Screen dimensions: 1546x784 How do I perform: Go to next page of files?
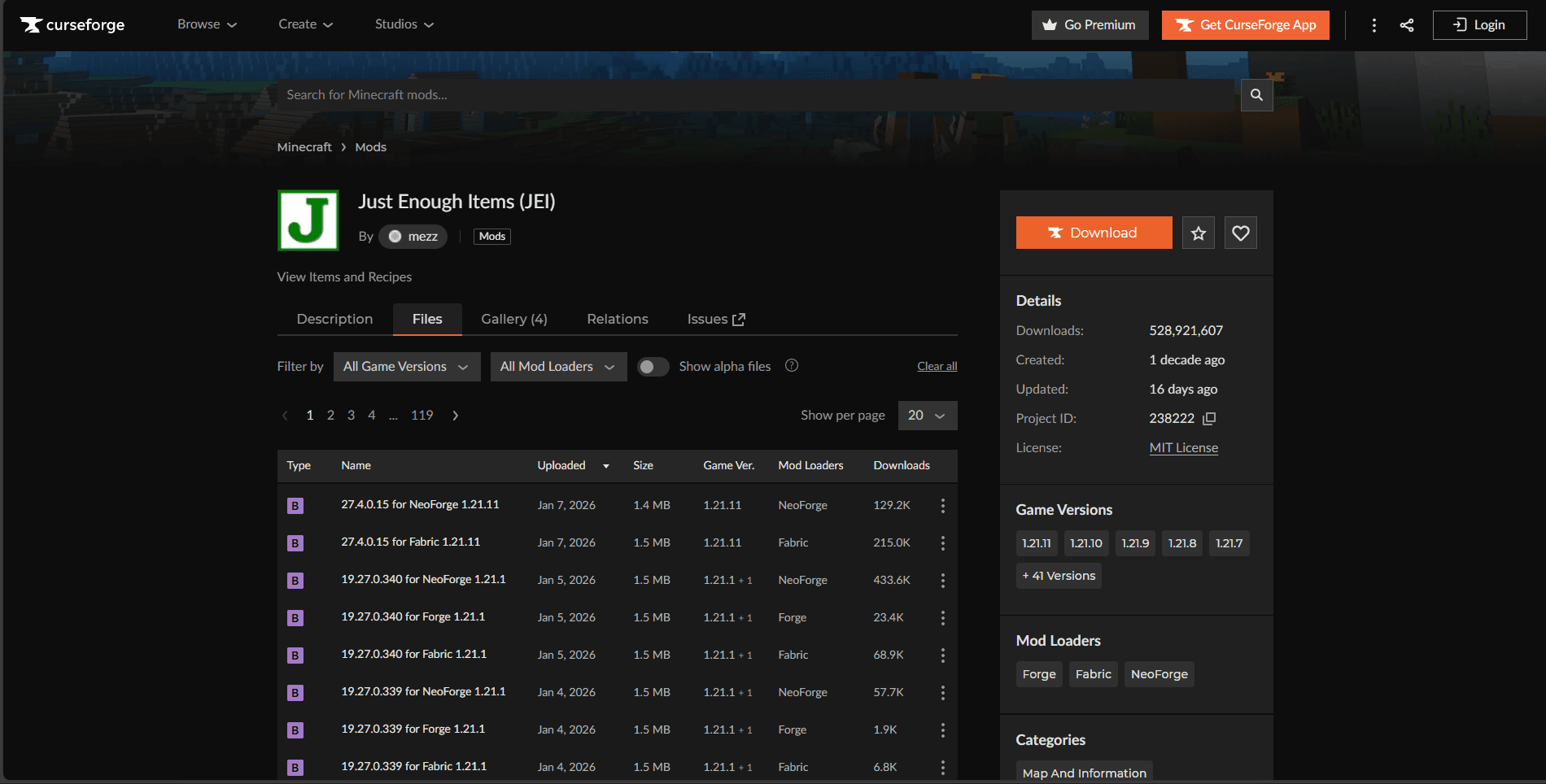(456, 416)
